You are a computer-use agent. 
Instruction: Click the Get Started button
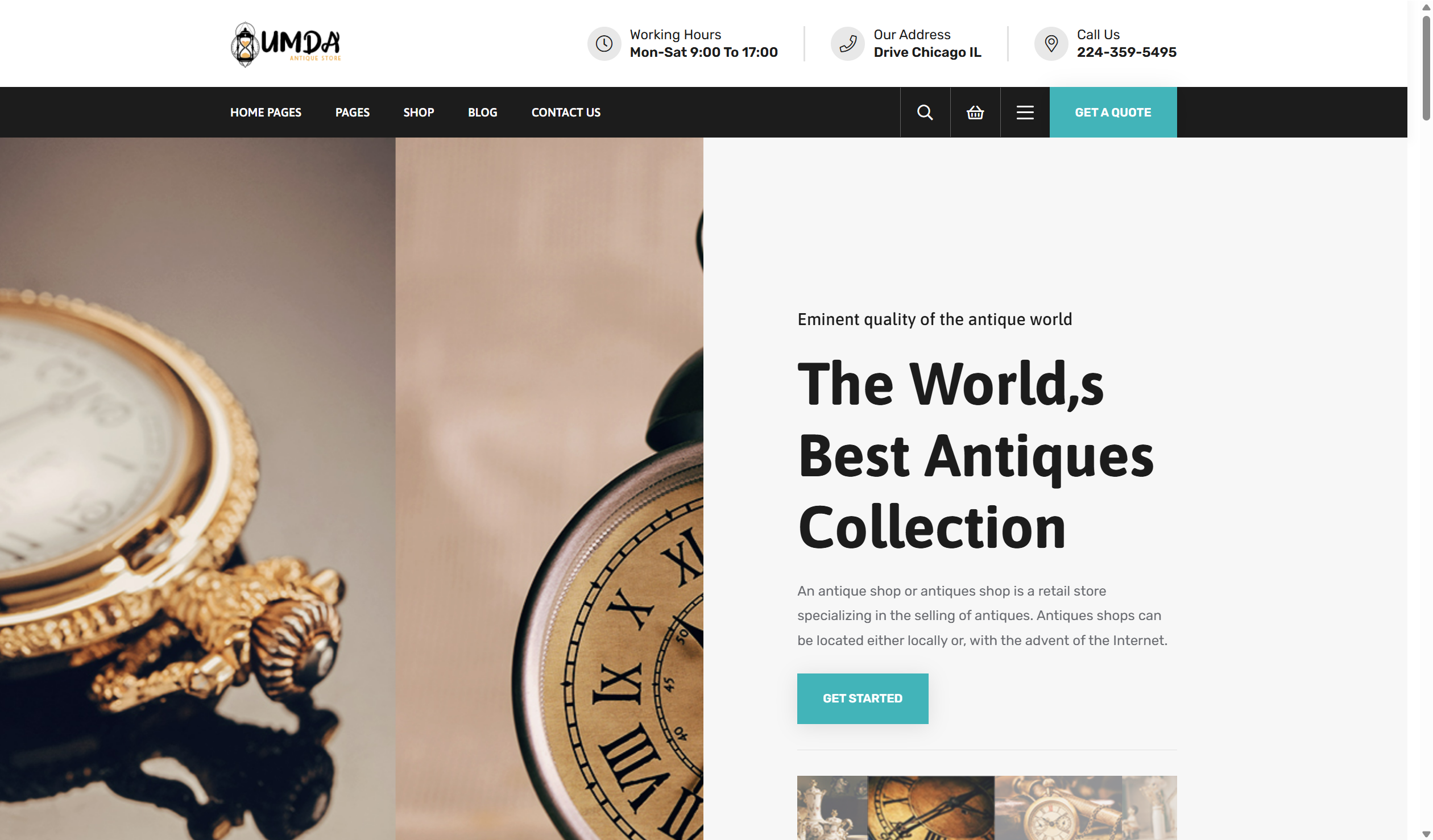point(862,698)
